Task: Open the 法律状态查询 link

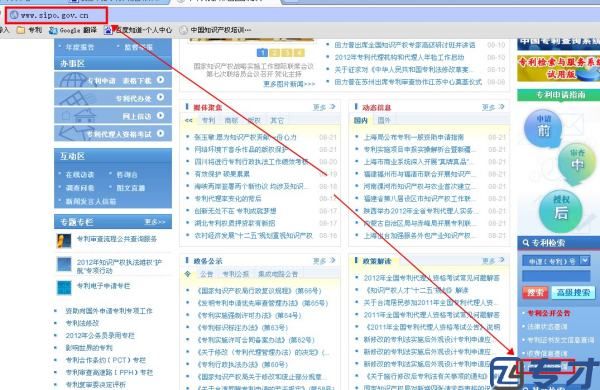Action: pyautogui.click(x=547, y=327)
